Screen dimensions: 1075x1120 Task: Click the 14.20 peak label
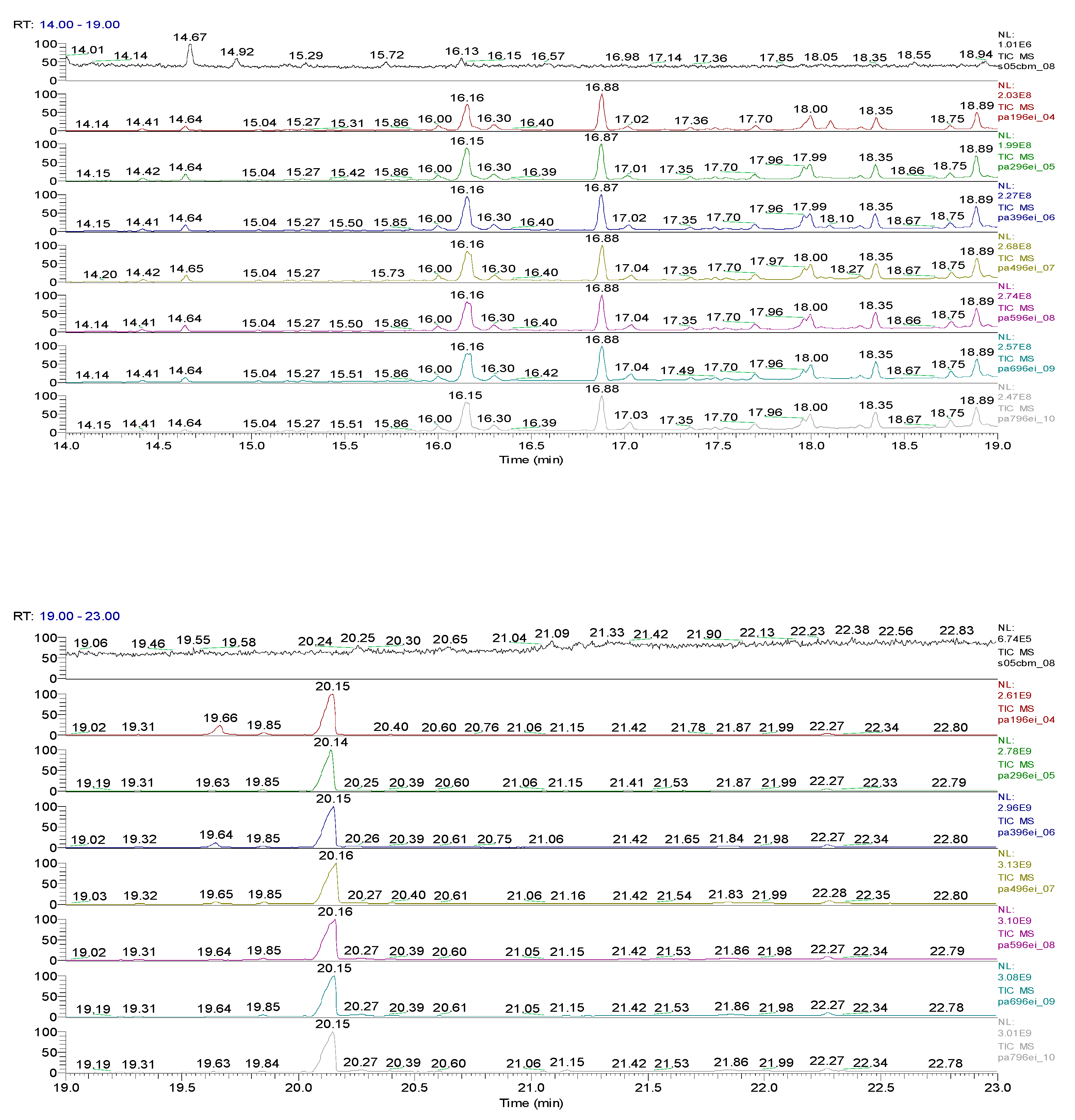point(100,274)
